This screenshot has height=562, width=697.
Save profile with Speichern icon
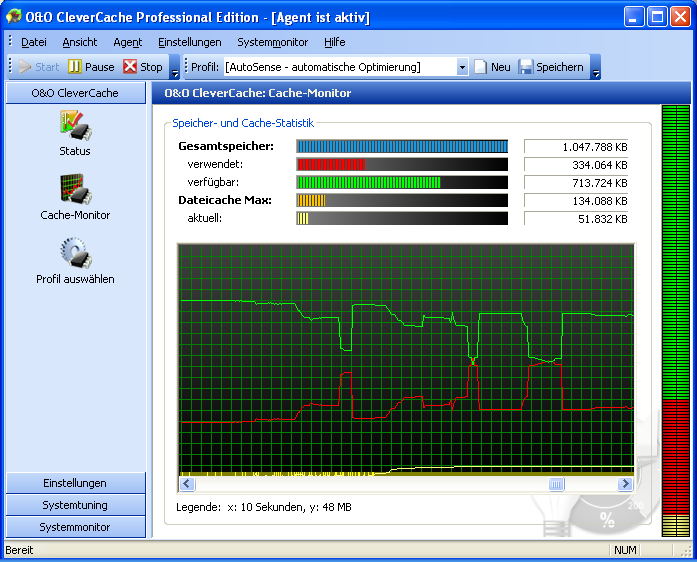(526, 67)
